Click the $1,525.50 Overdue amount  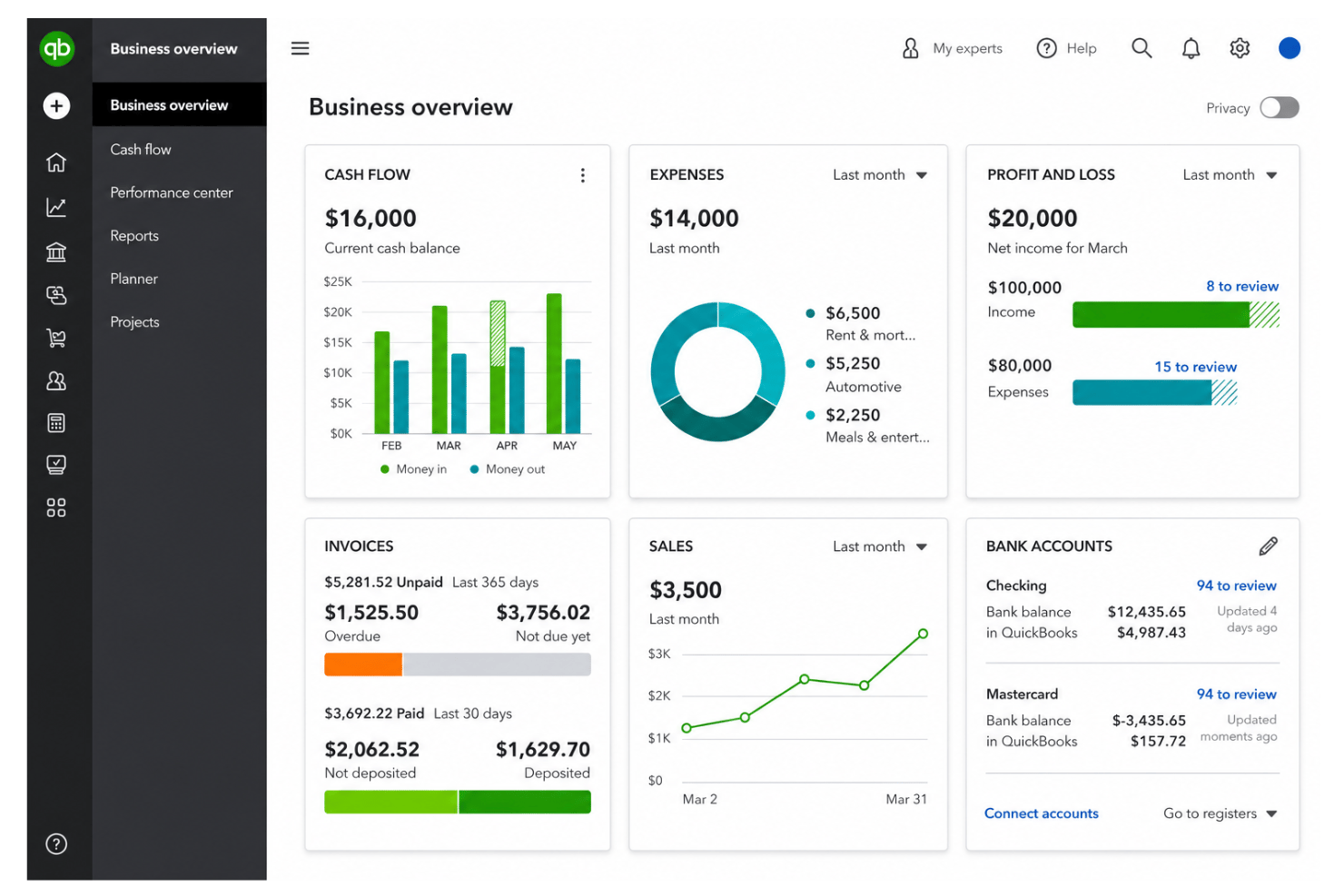pos(371,613)
